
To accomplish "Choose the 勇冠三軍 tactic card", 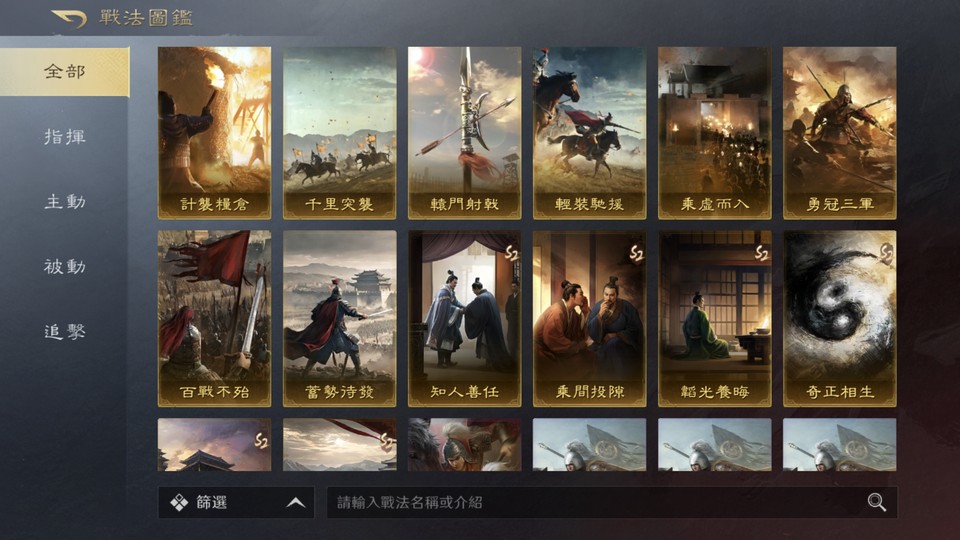I will coord(839,133).
